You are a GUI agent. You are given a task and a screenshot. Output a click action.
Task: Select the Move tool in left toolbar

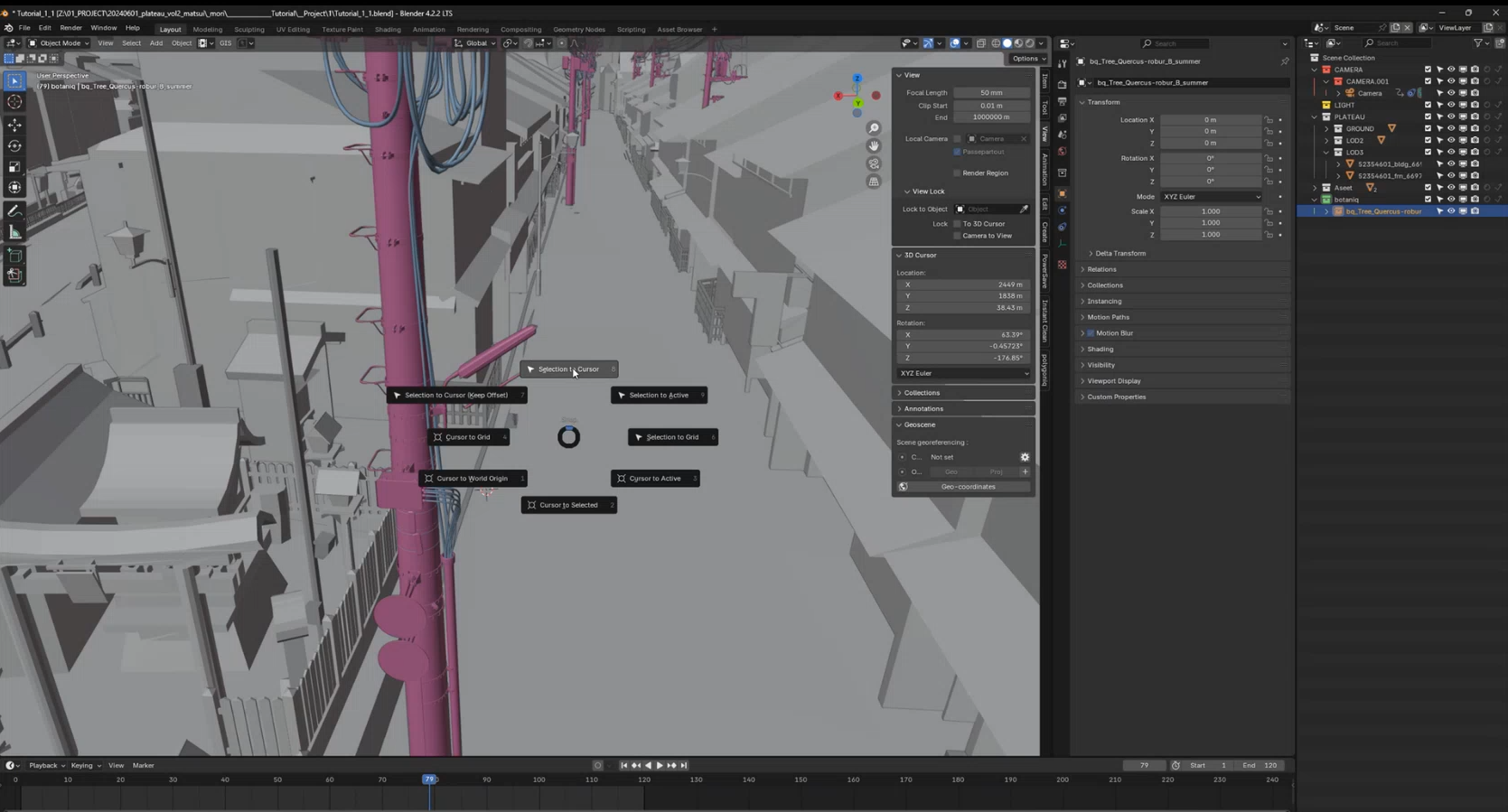click(x=14, y=125)
